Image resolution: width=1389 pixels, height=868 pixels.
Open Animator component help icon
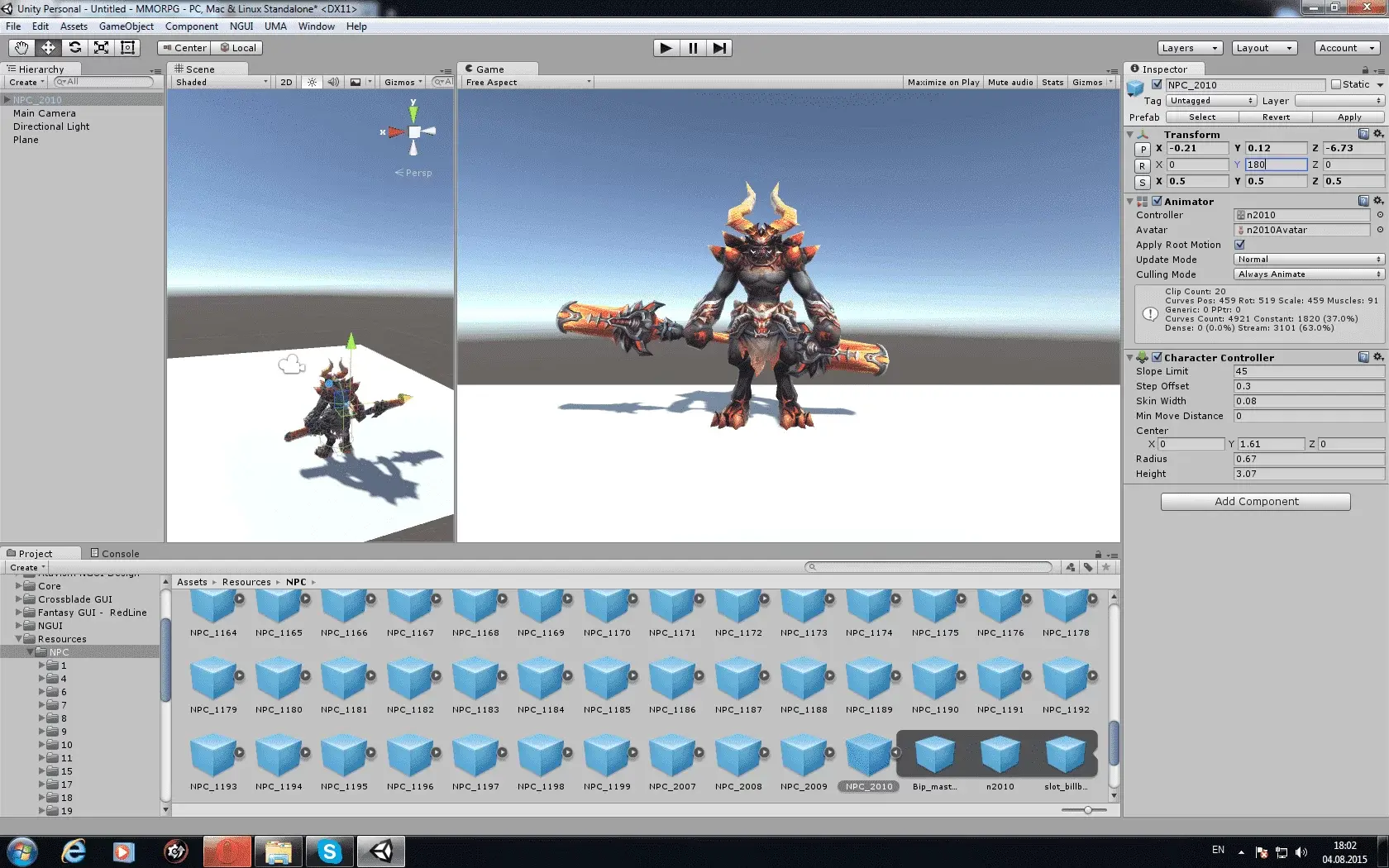click(1363, 201)
